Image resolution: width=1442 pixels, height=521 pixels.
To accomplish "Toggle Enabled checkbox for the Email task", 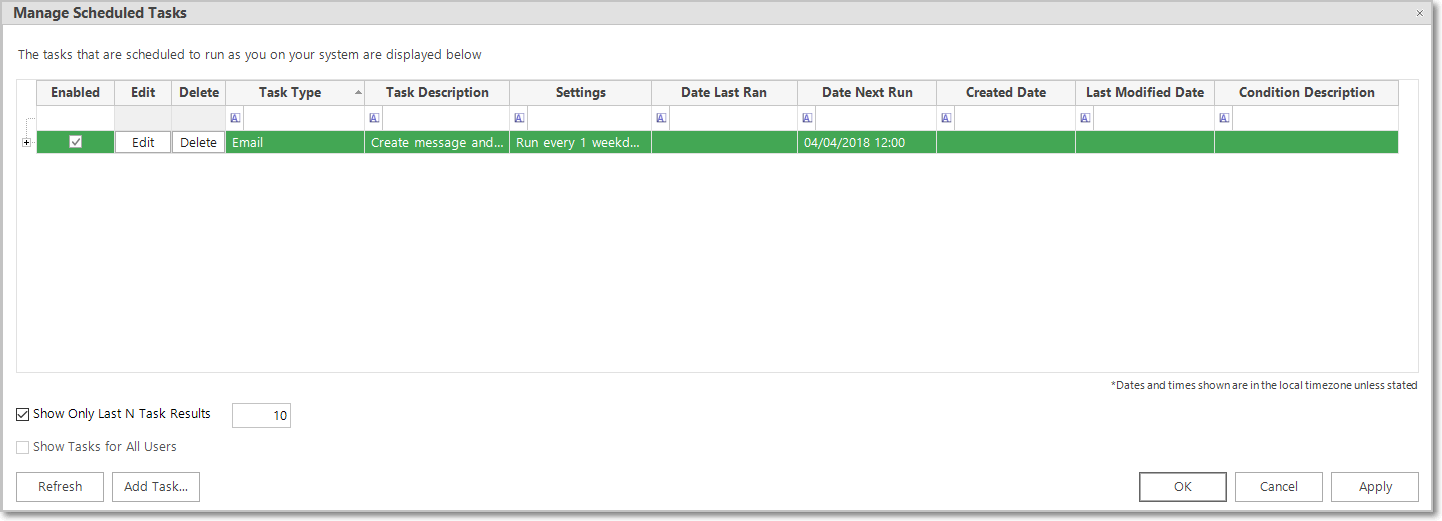I will (x=75, y=142).
